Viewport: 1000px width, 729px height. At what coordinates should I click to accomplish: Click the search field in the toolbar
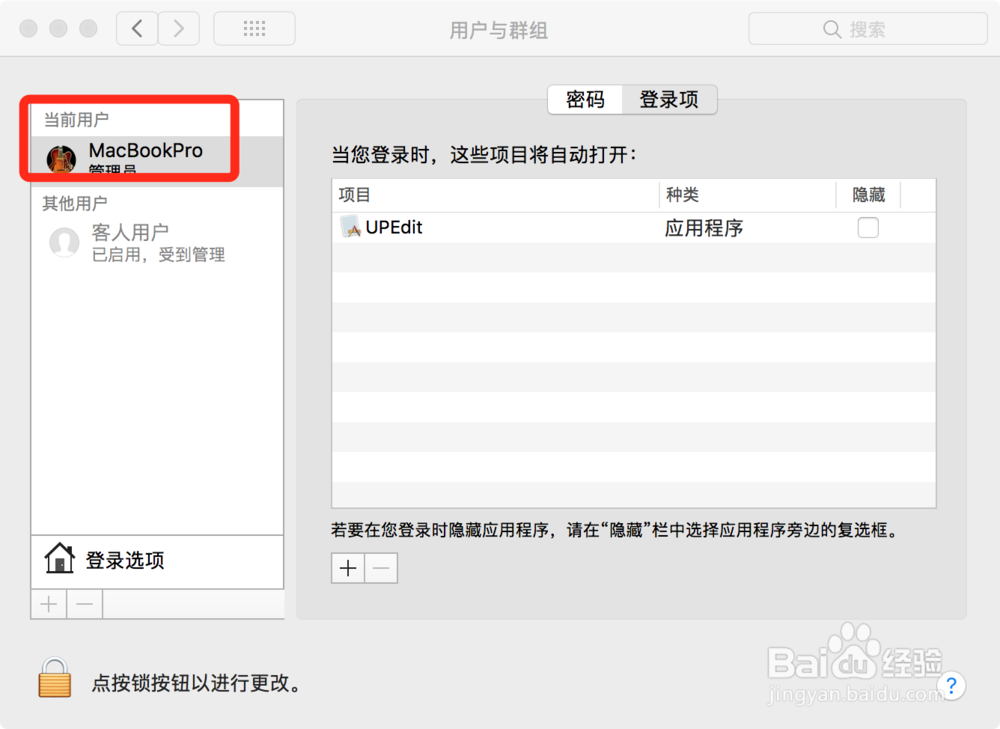(868, 29)
